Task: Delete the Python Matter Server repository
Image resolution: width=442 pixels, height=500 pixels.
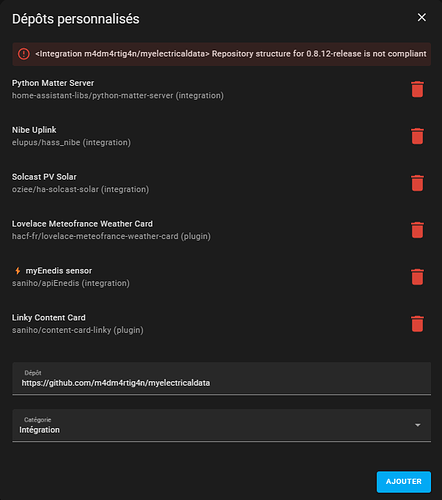Action: 417,89
